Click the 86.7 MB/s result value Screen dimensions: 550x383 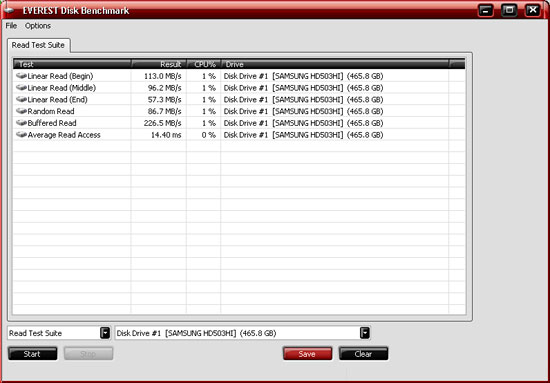165,112
